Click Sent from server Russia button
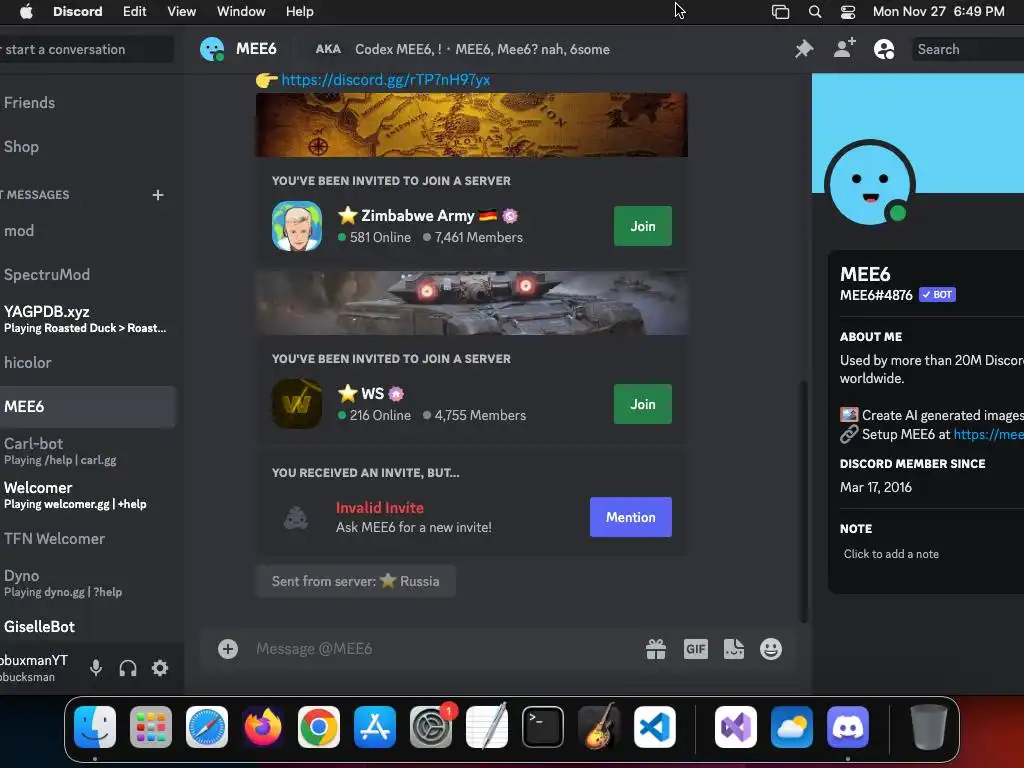 (355, 581)
